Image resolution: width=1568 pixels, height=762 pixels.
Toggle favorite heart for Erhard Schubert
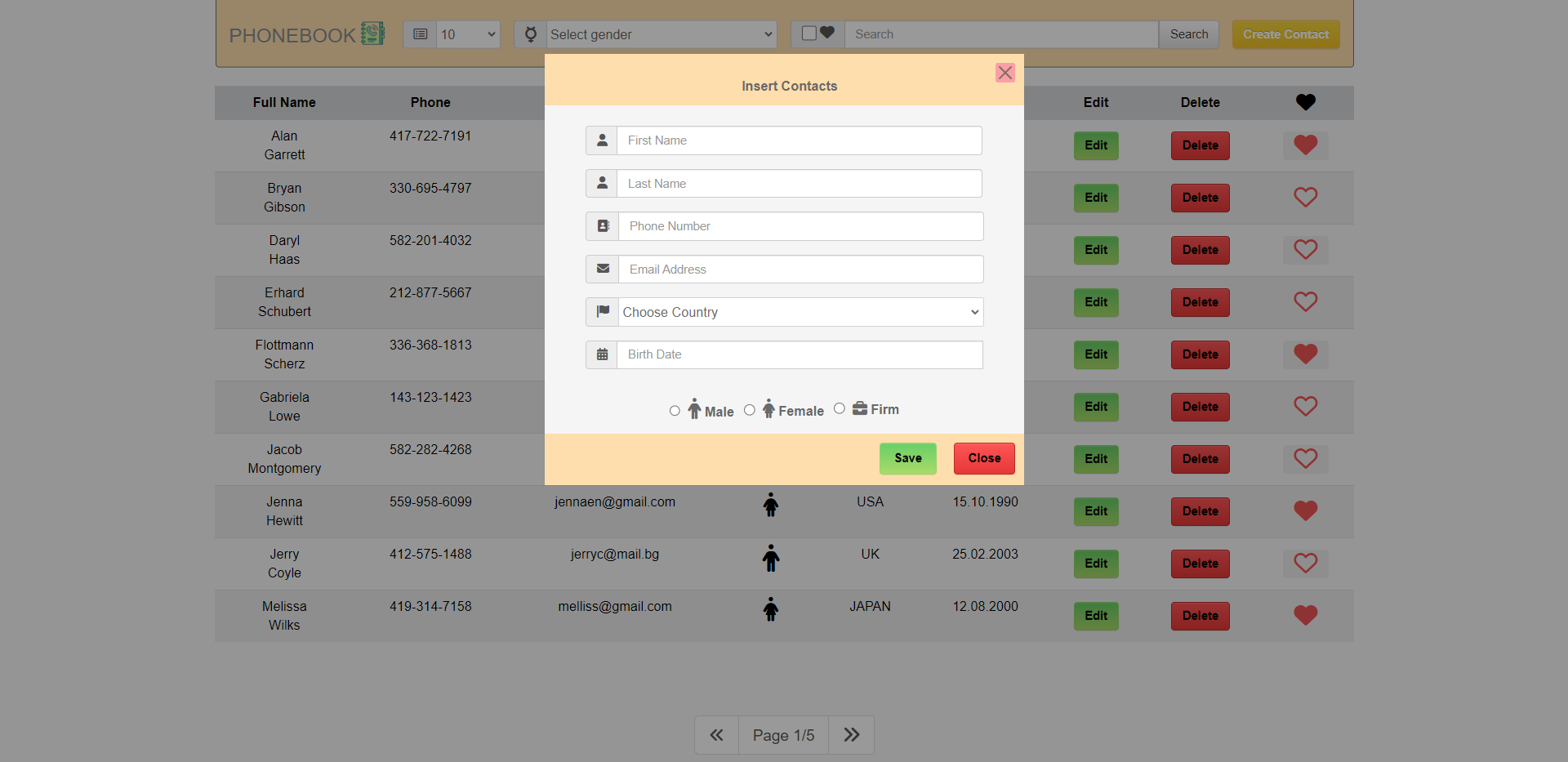click(1305, 302)
